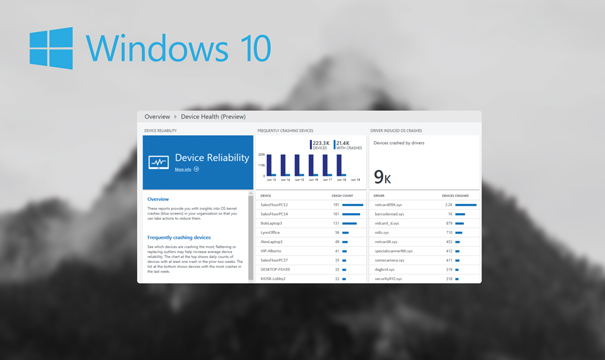
Task: Click the DEVICES CRASHED column header
Action: pyautogui.click(x=455, y=196)
